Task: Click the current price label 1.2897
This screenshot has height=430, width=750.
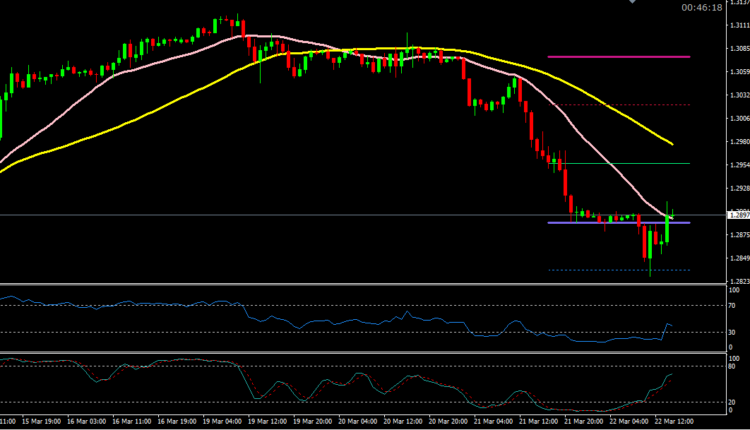Action: [737, 216]
